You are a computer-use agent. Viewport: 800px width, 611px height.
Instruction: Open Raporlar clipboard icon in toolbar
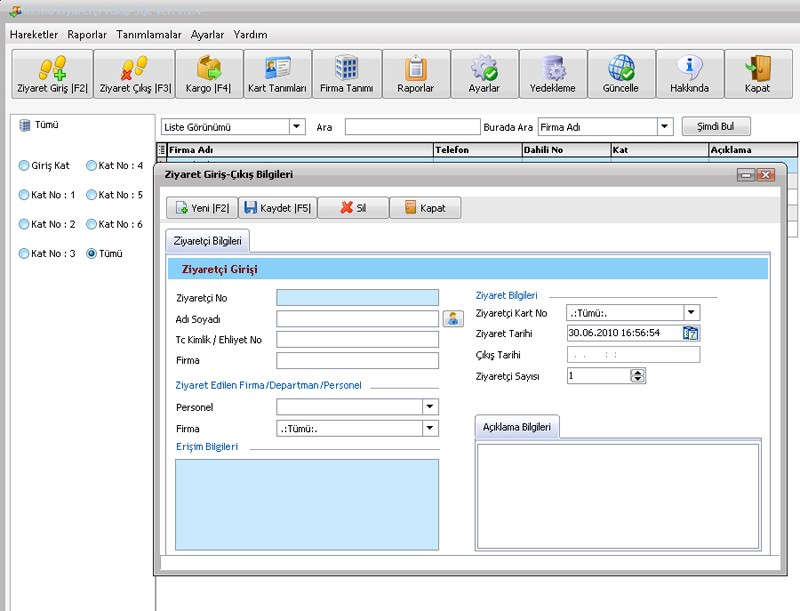pos(416,74)
